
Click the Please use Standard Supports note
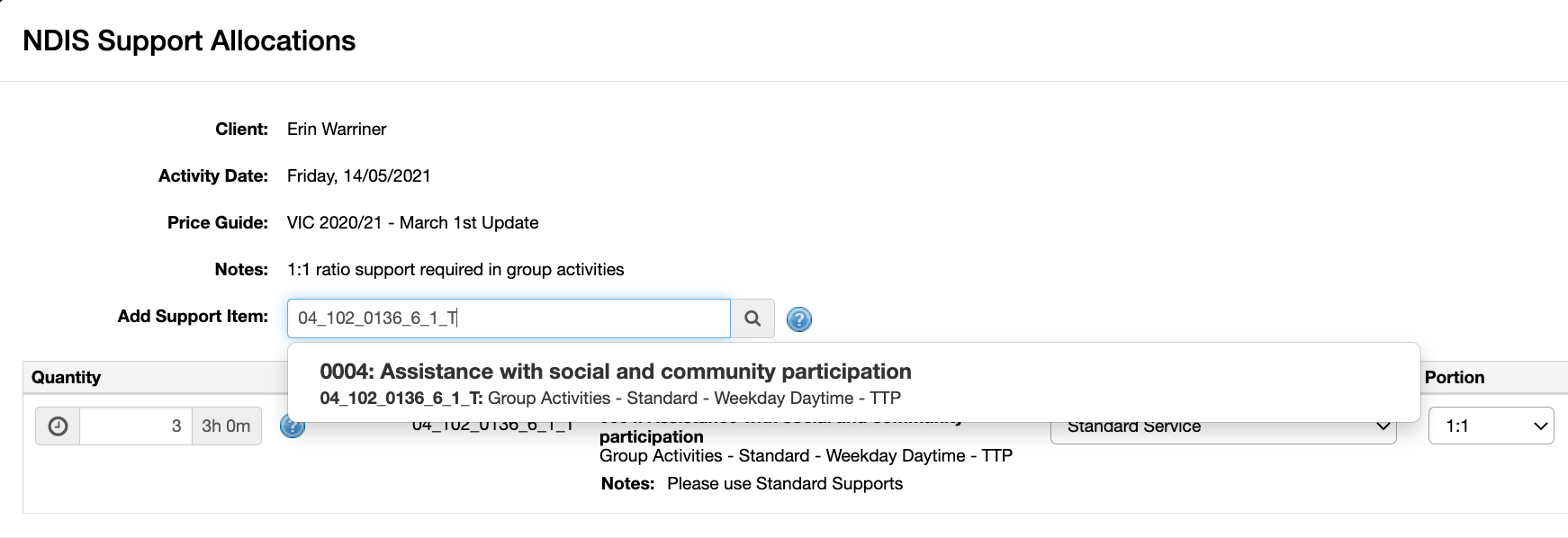785,483
